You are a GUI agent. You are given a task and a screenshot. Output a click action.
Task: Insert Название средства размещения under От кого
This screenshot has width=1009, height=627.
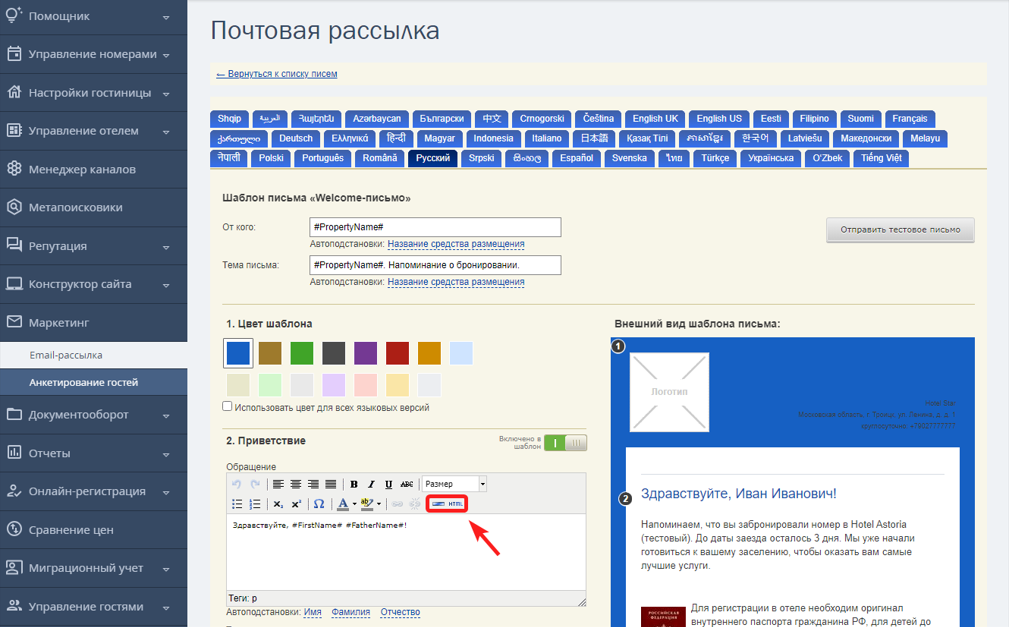(456, 244)
